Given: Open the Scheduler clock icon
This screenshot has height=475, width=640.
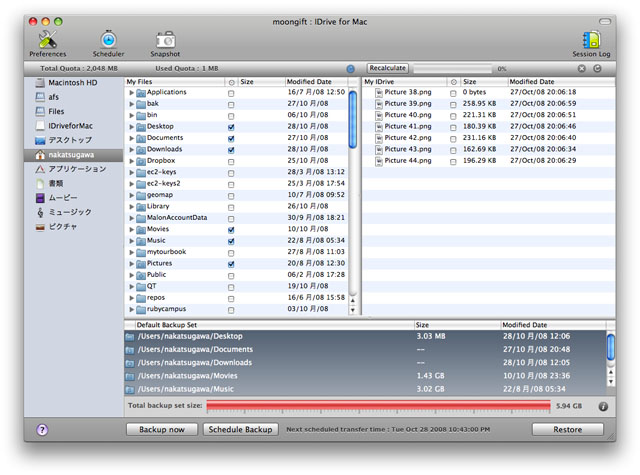Looking at the screenshot, I should coord(108,40).
